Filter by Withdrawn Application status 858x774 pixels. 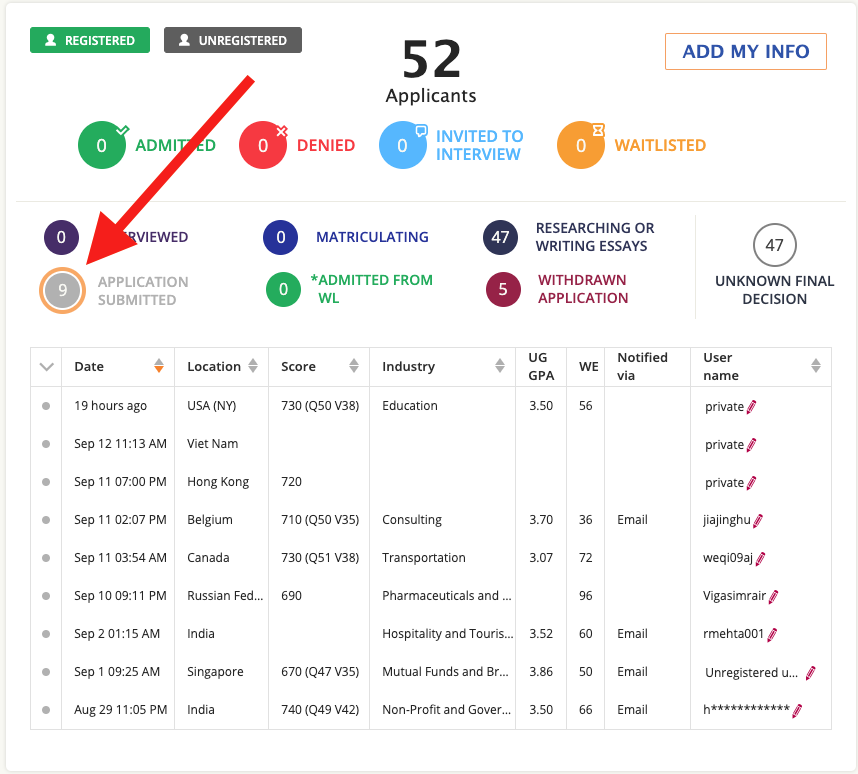coord(503,289)
